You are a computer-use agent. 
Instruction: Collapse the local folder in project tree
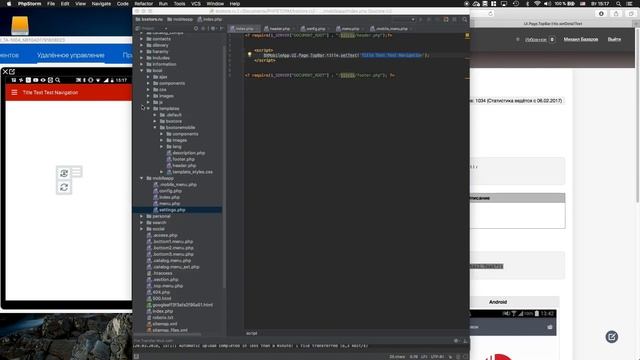142,71
